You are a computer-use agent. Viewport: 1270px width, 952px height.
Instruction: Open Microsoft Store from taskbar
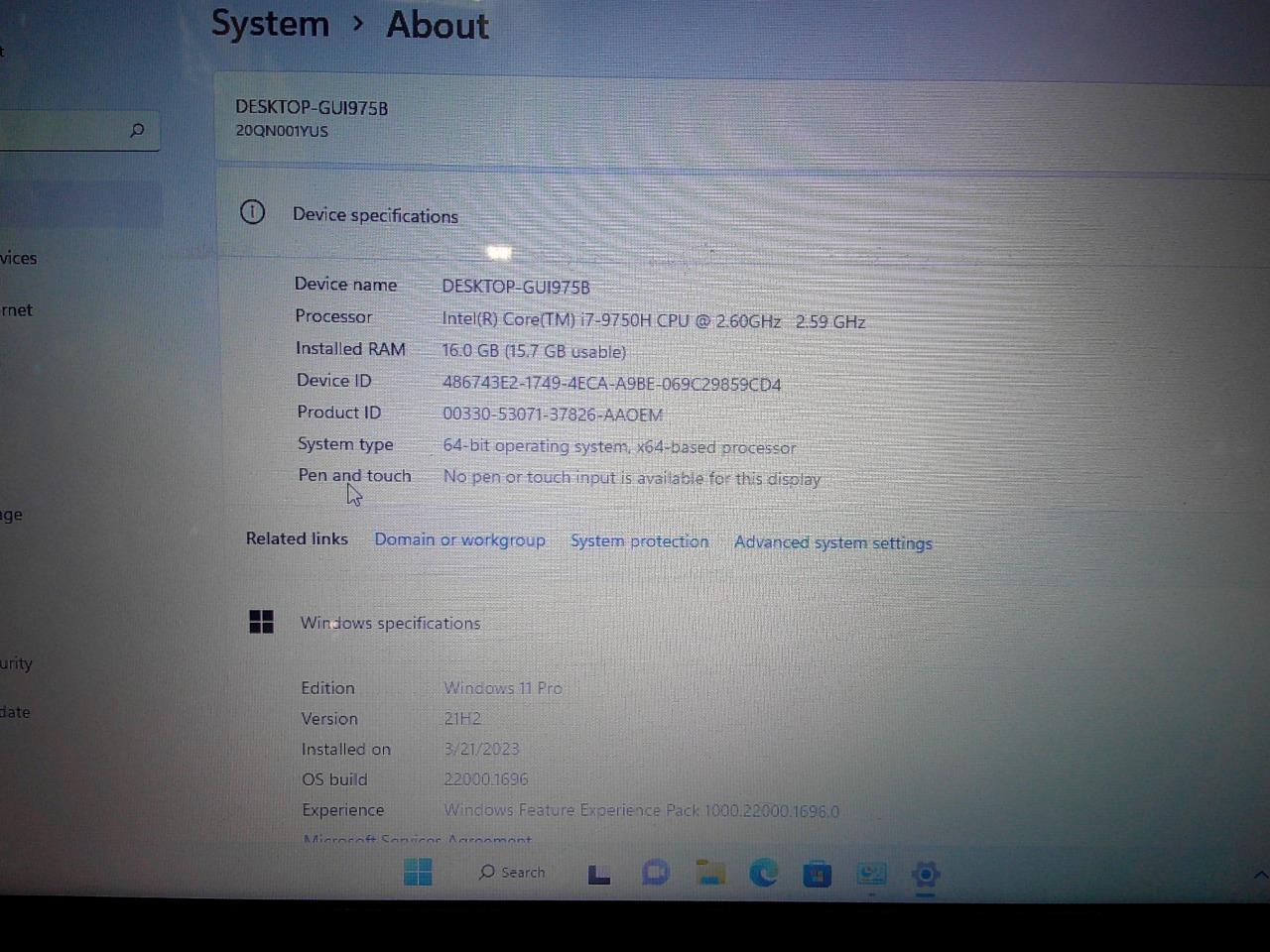(x=817, y=874)
